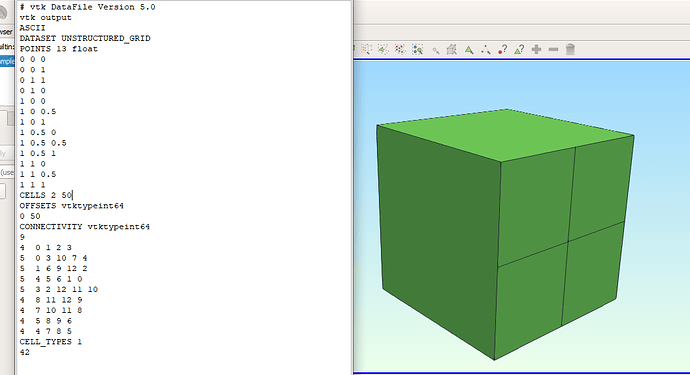Enable hover points red dot question-mark tool
Screen dimensions: 690x375
[503, 49]
